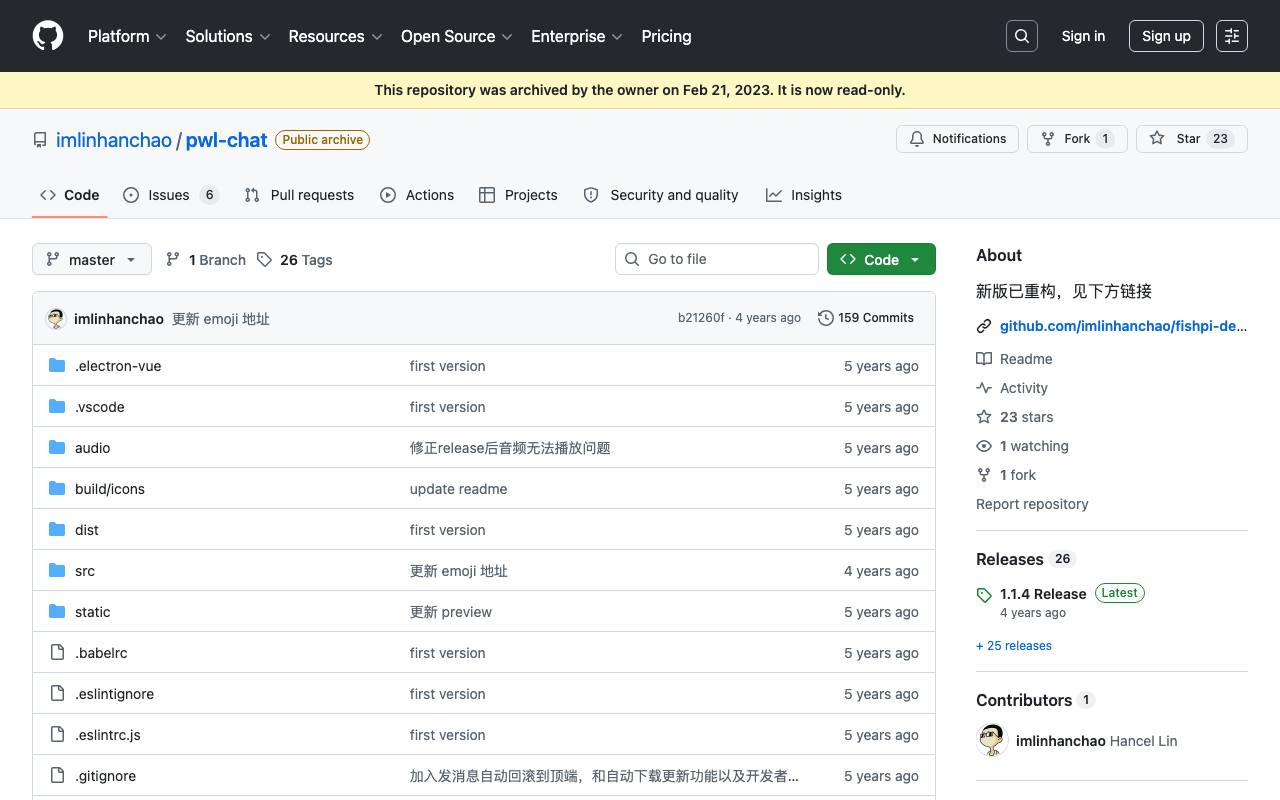Click the build/icons folder icon
The width and height of the screenshot is (1280, 800).
[57, 489]
